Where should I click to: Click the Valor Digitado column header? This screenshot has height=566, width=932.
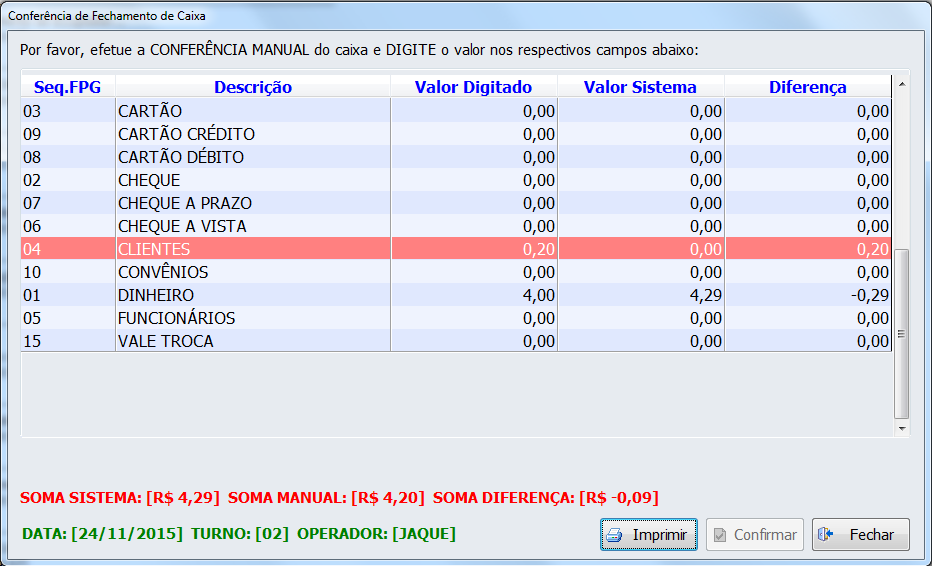473,87
